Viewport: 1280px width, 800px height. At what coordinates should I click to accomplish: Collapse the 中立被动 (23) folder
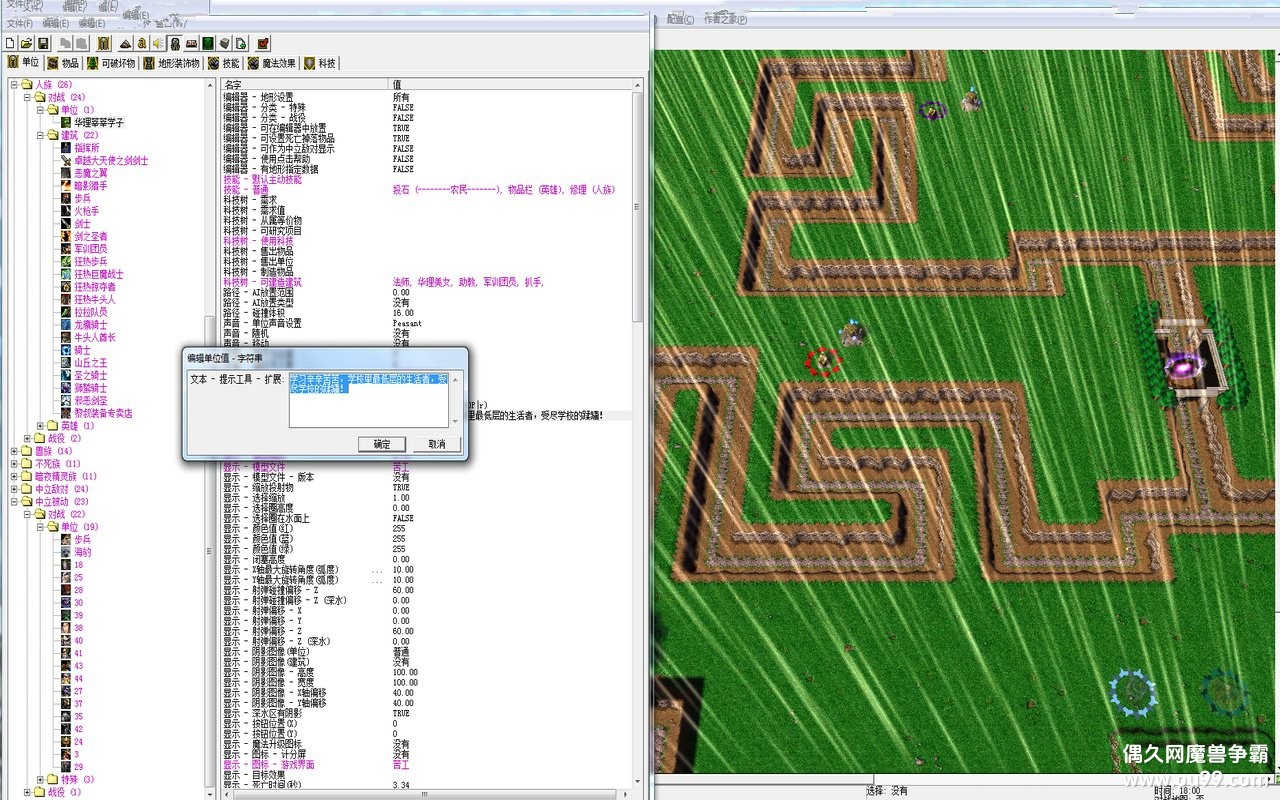(15, 501)
